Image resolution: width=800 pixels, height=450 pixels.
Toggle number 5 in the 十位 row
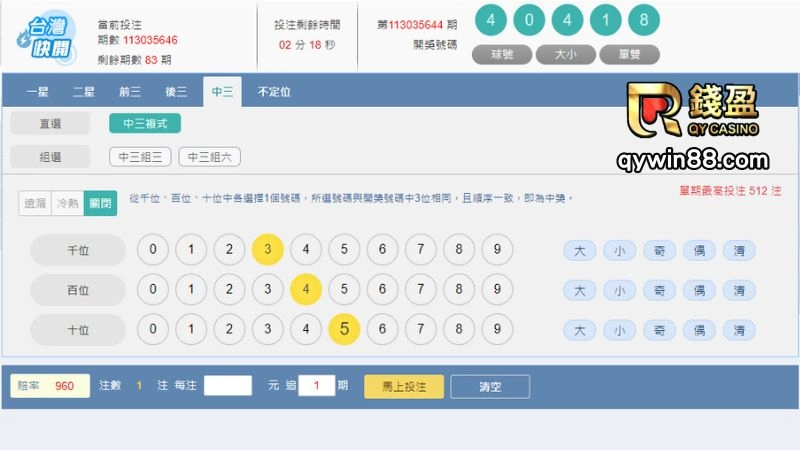[x=344, y=329]
